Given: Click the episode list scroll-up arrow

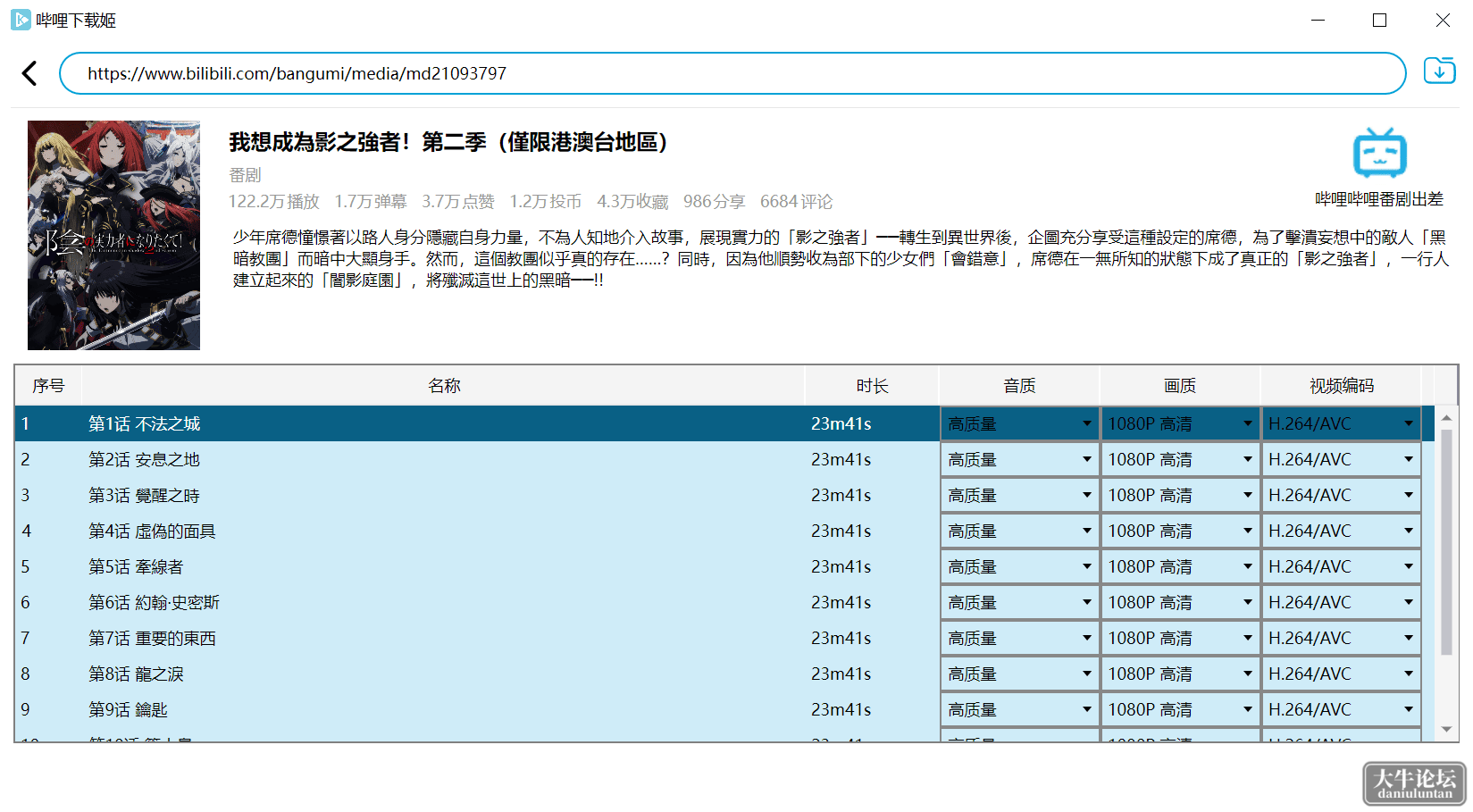Looking at the screenshot, I should click(x=1446, y=418).
